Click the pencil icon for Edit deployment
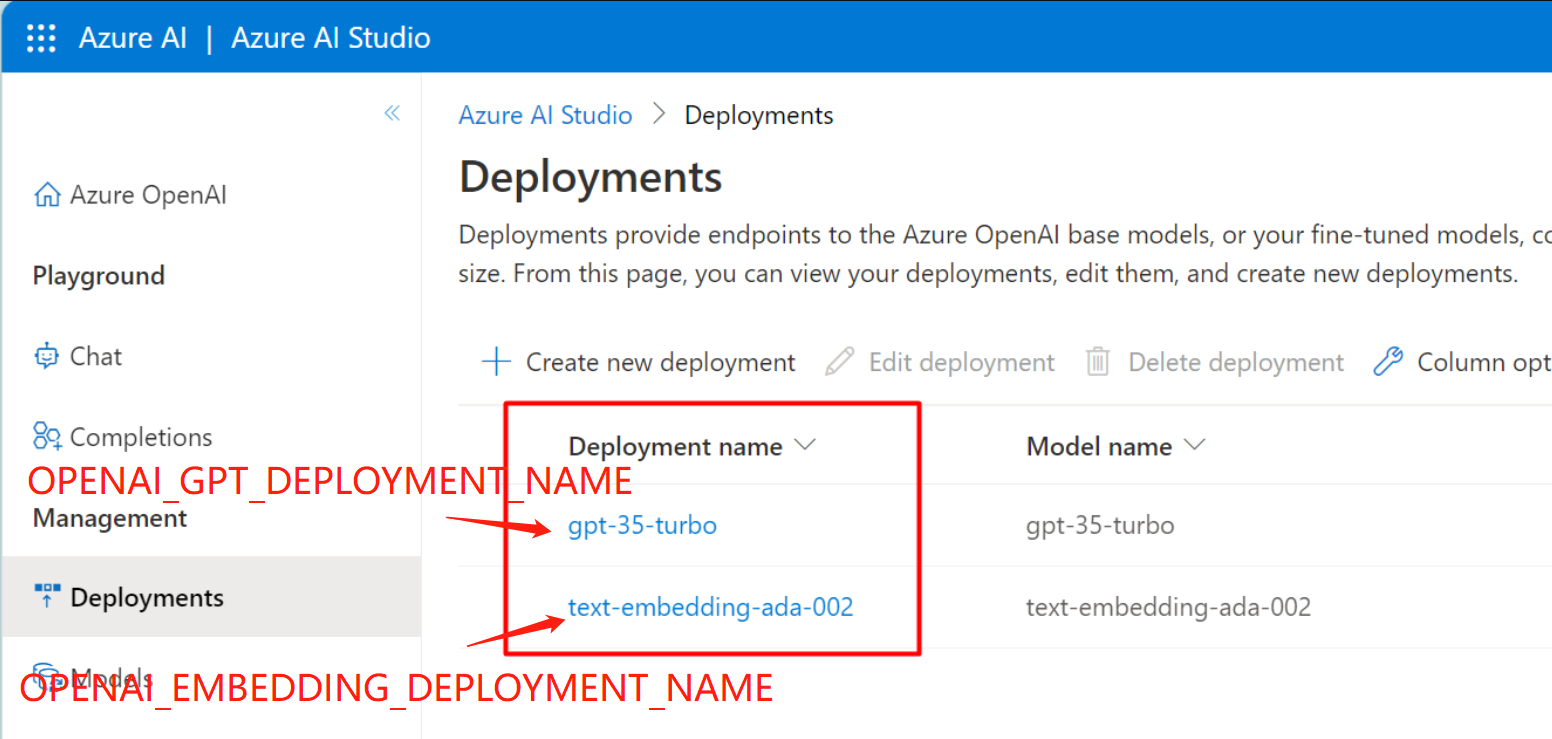Viewport: 1552px width, 739px height. [839, 362]
